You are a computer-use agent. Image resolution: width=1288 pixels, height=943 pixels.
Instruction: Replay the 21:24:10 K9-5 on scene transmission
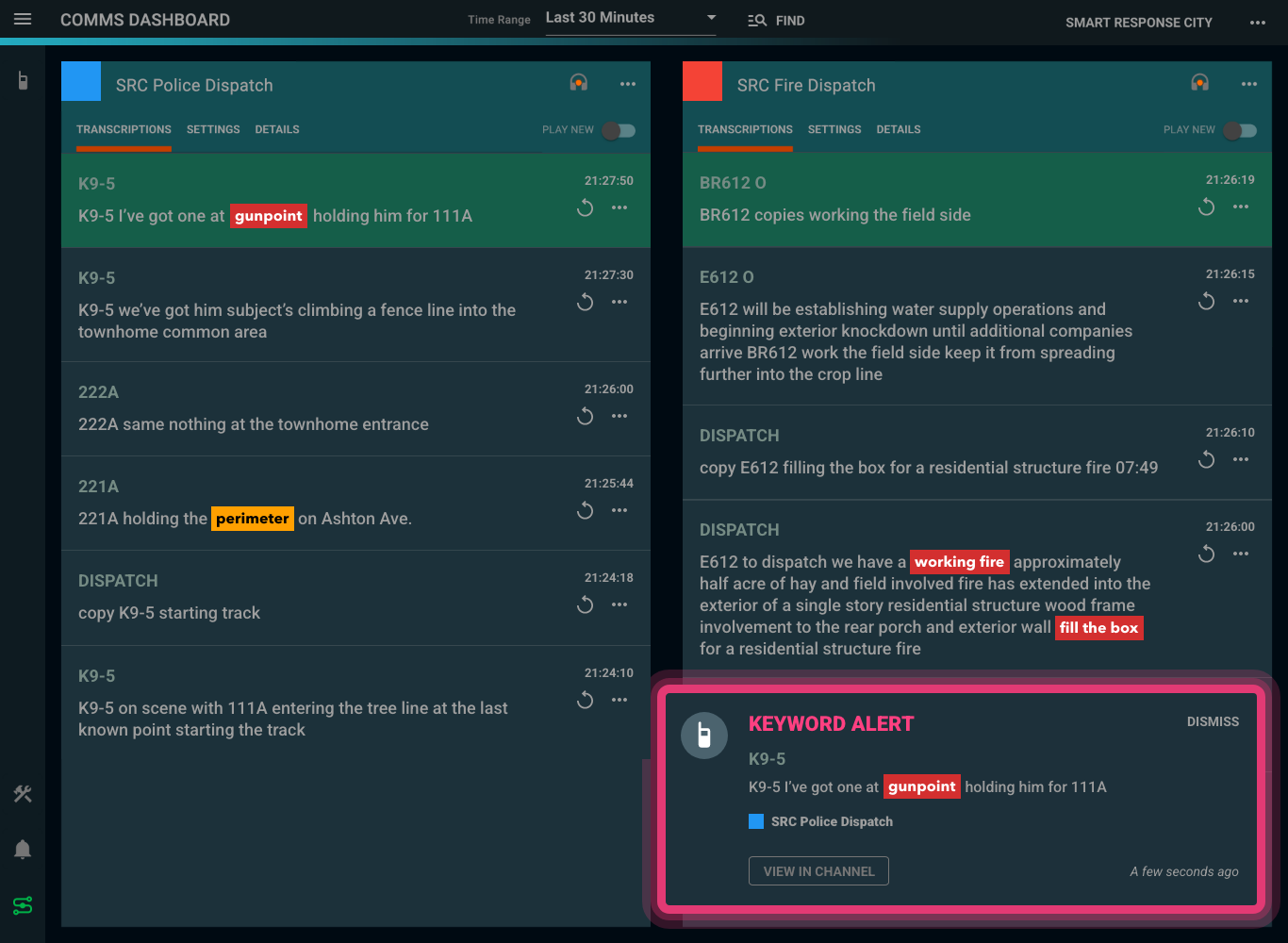click(586, 700)
